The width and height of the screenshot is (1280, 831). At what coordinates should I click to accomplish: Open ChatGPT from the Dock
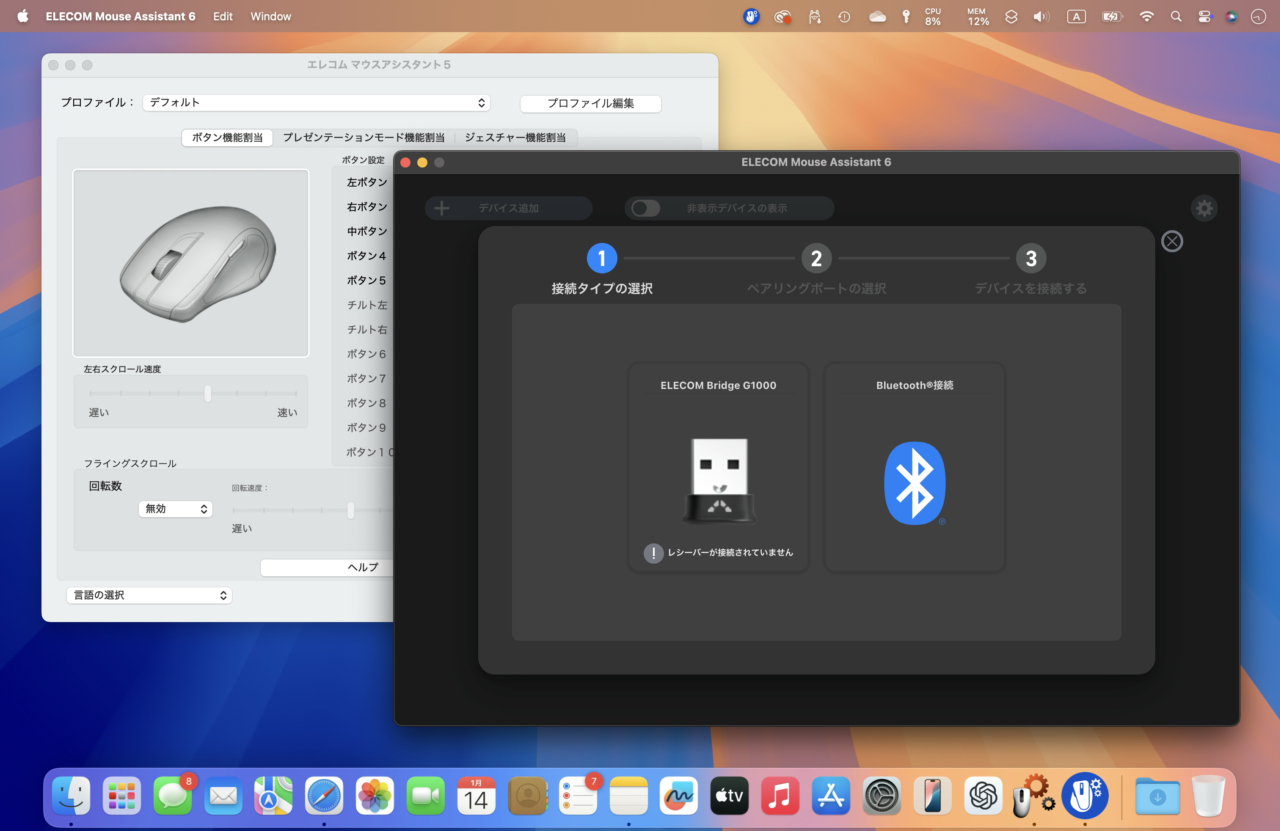click(983, 796)
